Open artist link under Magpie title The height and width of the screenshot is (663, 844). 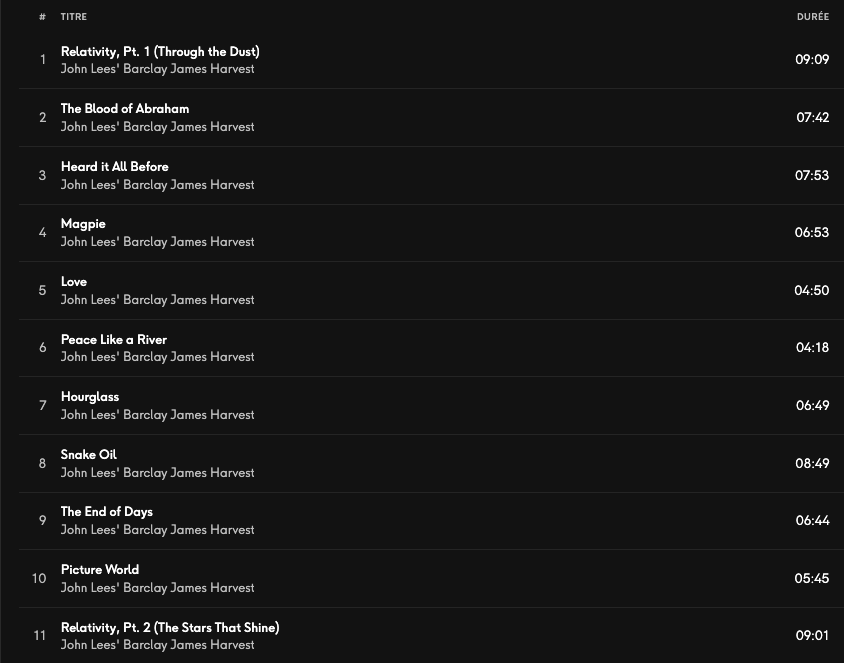pos(157,242)
